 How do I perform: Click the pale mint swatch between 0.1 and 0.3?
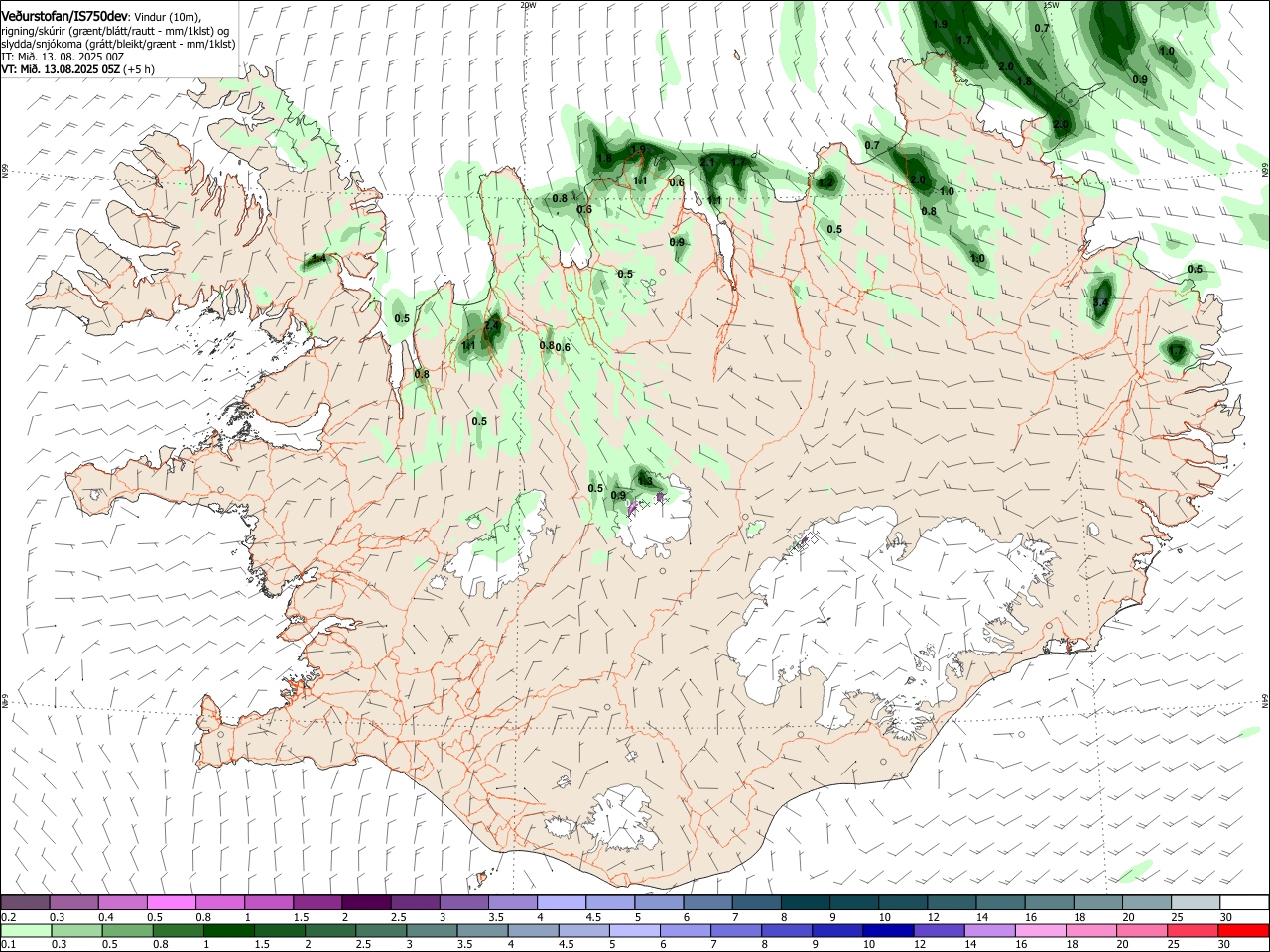25,930
